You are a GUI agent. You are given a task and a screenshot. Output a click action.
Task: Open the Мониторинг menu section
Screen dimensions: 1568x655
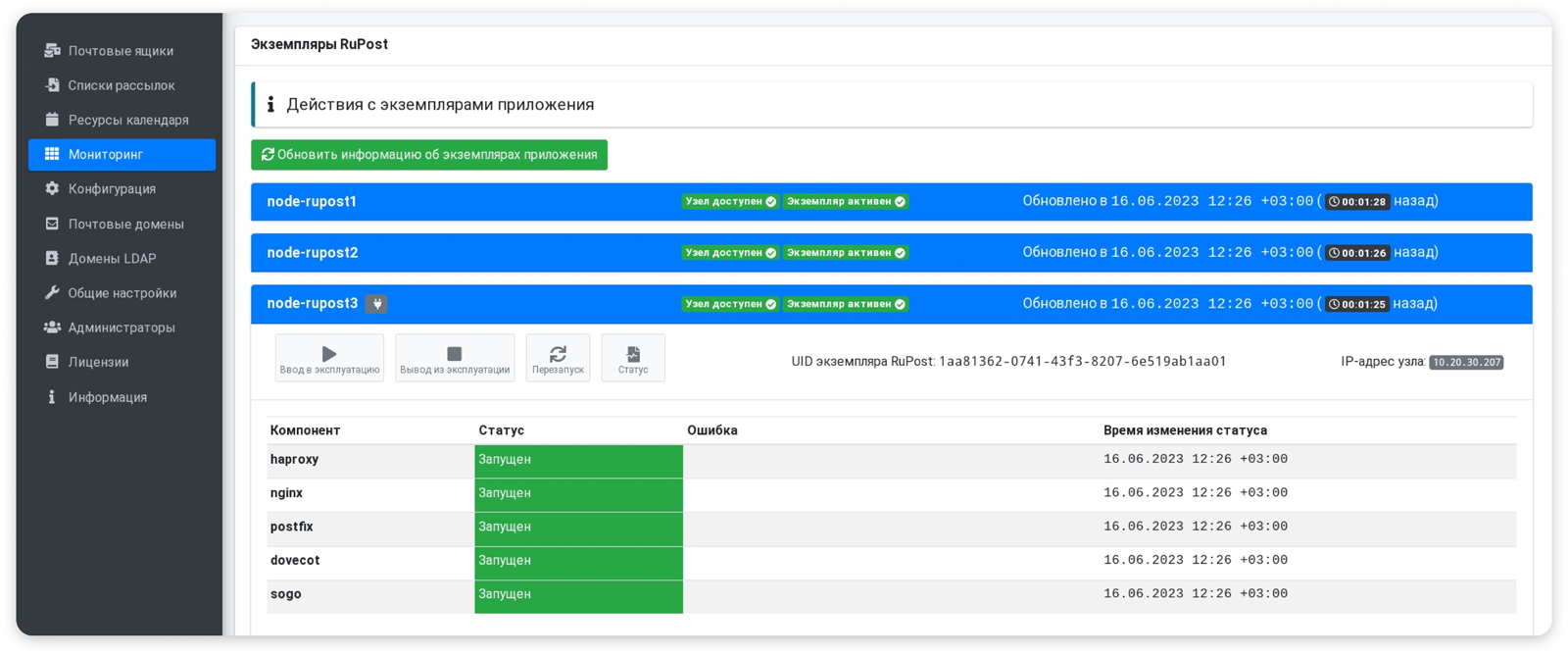coord(106,155)
